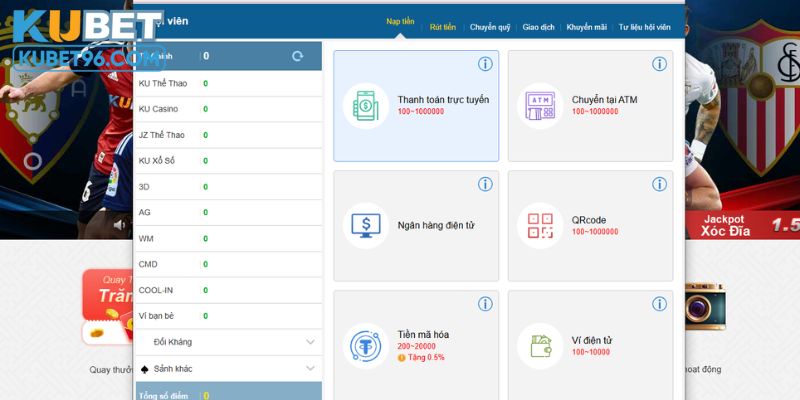Click the Ví điện tử wallet icon
Viewport: 800px width, 400px height.
[540, 346]
